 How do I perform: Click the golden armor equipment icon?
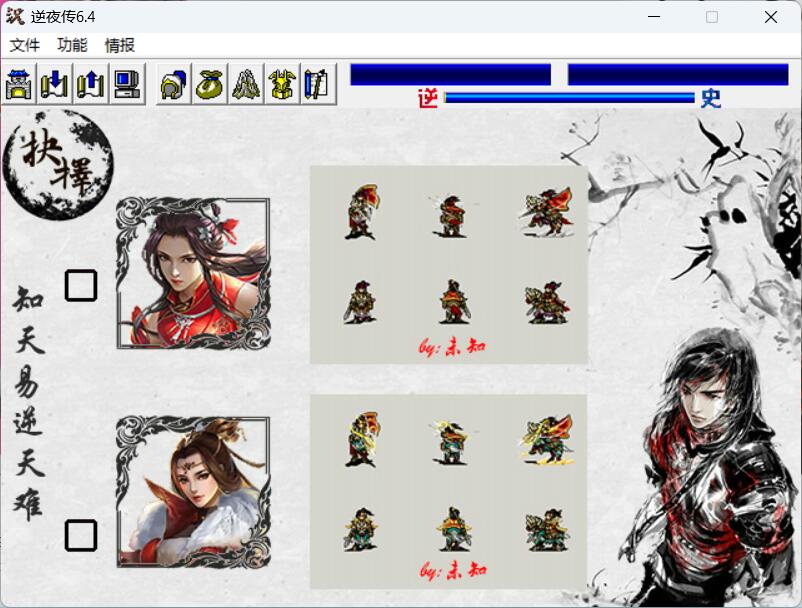pyautogui.click(x=282, y=84)
